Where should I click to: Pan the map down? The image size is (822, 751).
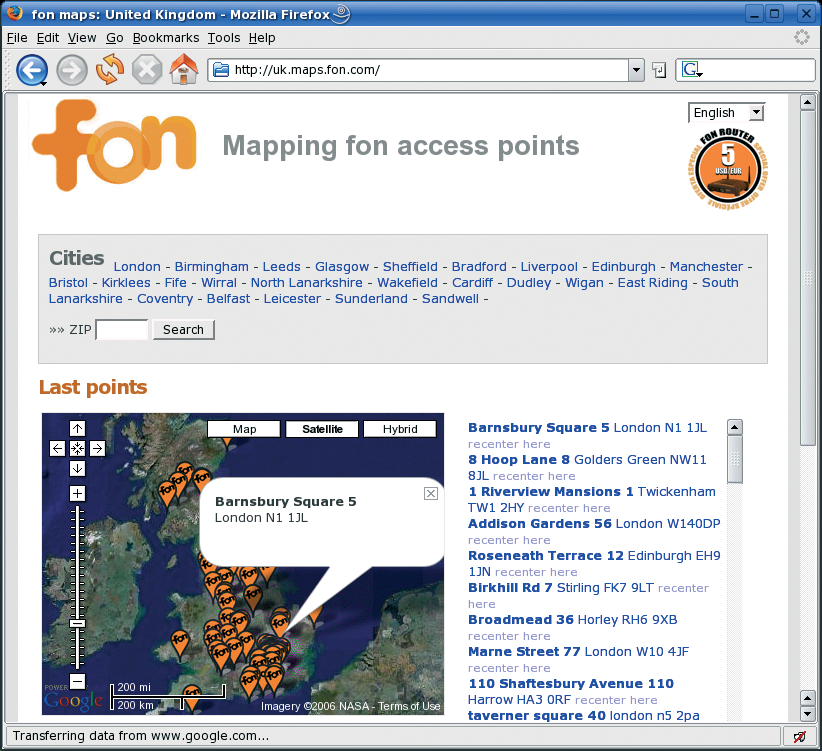tap(78, 469)
